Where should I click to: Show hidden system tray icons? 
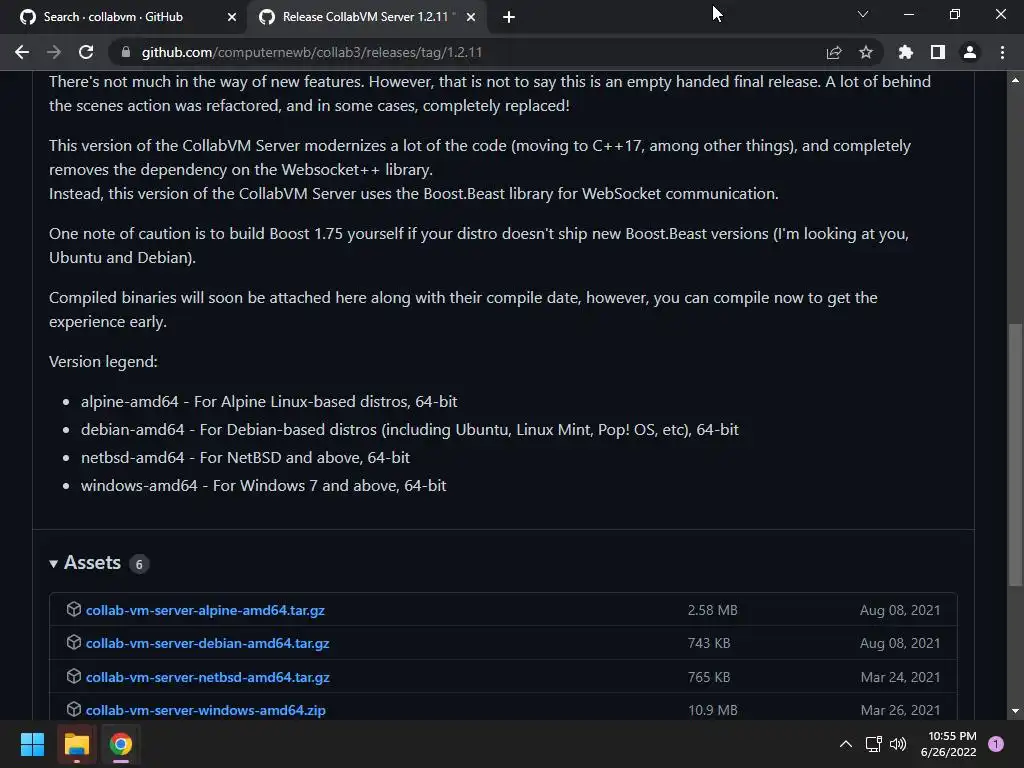[846, 744]
